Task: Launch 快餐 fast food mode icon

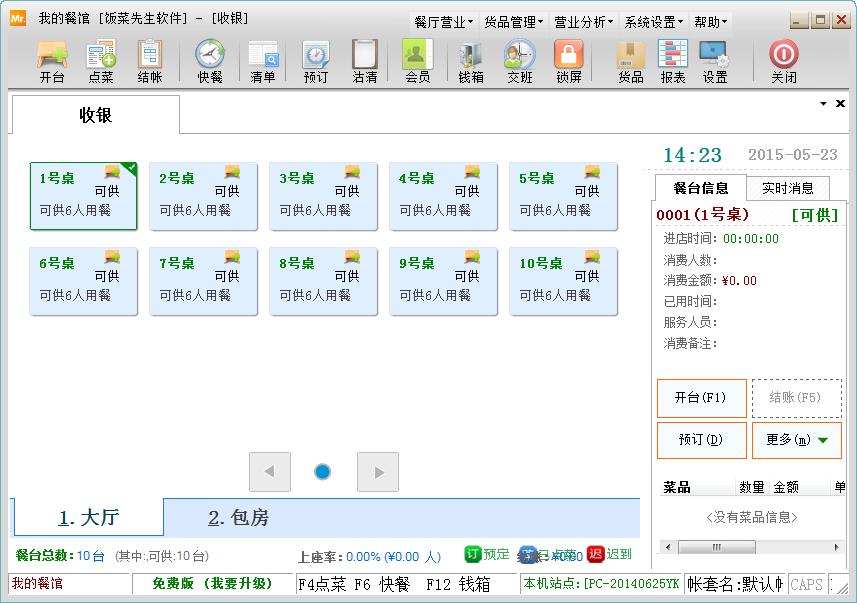Action: tap(210, 61)
